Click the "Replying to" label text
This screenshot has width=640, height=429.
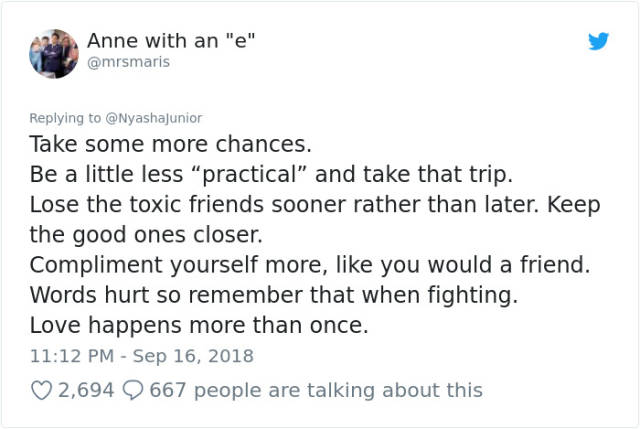(65, 118)
